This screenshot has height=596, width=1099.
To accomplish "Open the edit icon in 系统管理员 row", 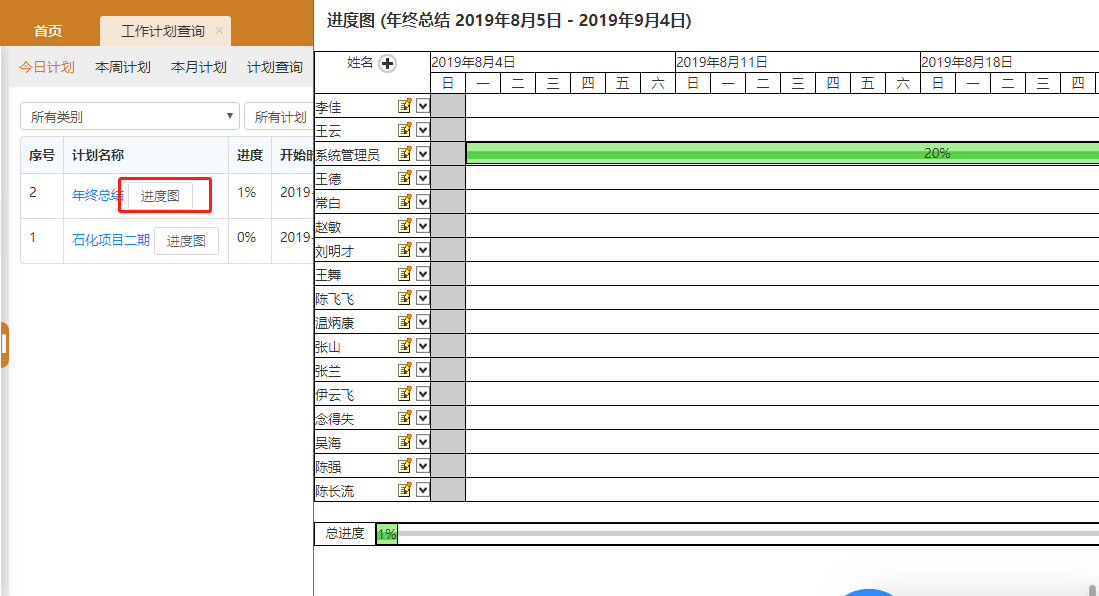I will coord(405,154).
